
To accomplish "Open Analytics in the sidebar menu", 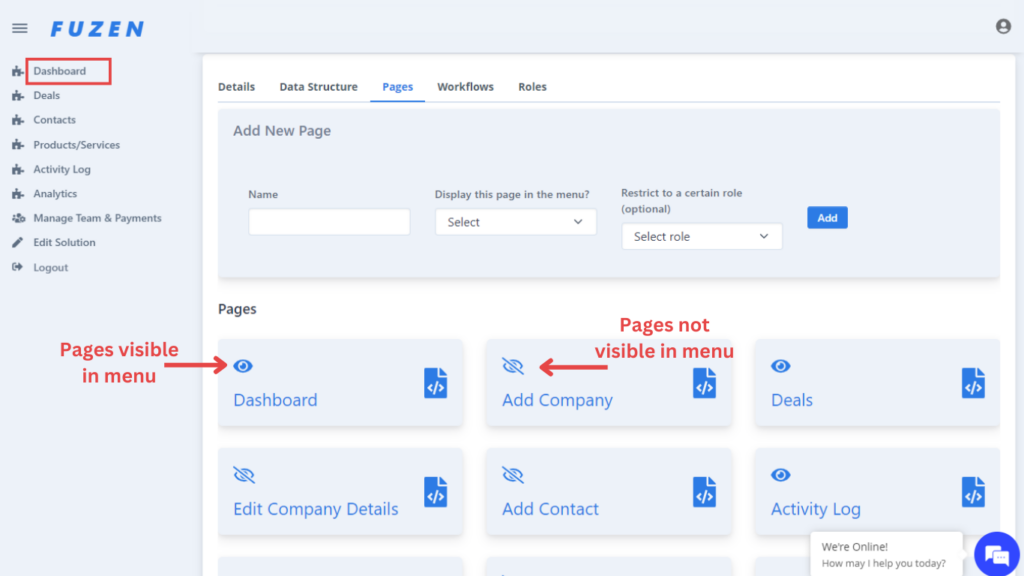I will (55, 194).
